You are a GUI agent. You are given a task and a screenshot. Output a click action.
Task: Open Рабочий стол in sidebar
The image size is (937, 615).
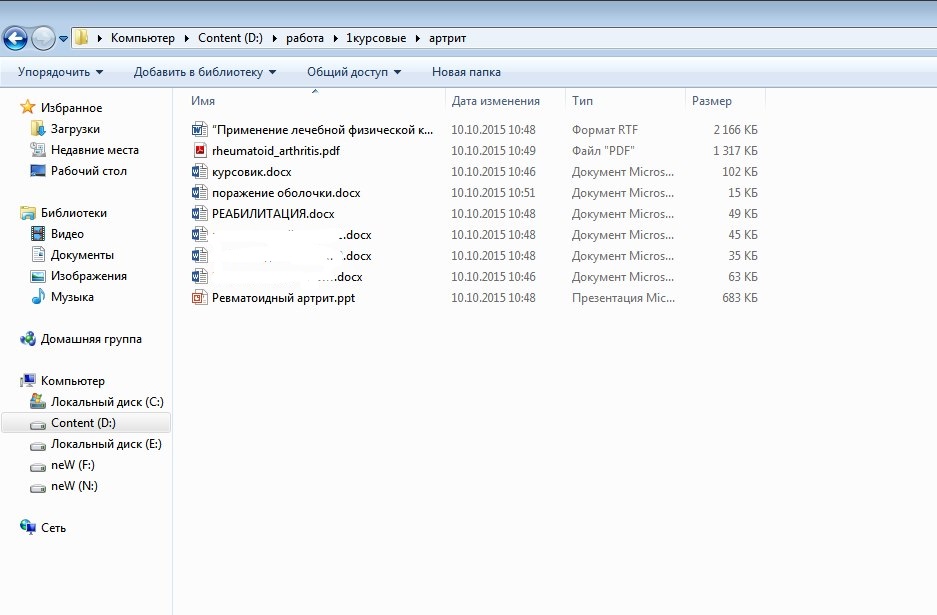pyautogui.click(x=88, y=170)
